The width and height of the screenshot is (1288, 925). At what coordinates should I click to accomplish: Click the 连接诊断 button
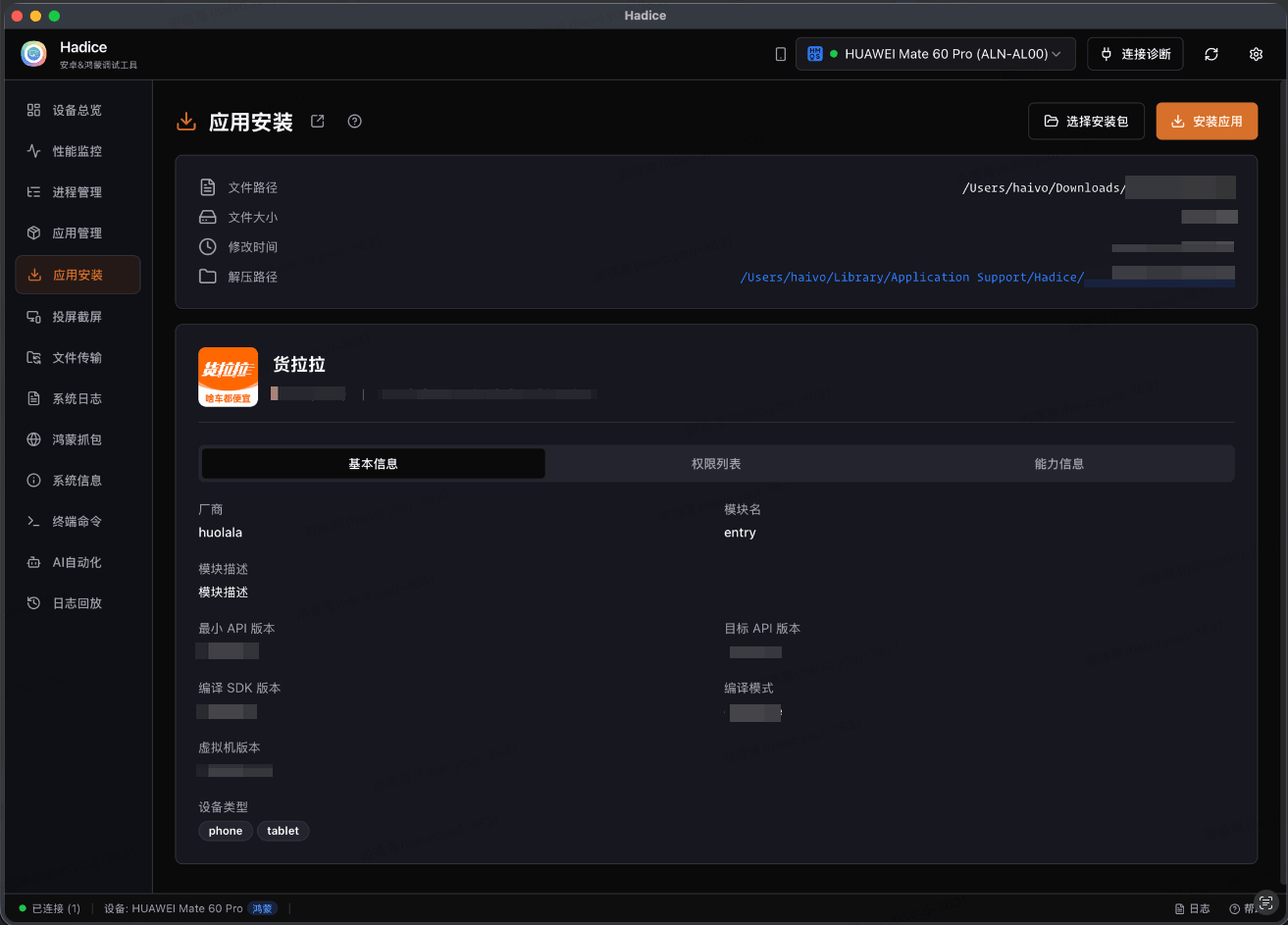point(1135,54)
